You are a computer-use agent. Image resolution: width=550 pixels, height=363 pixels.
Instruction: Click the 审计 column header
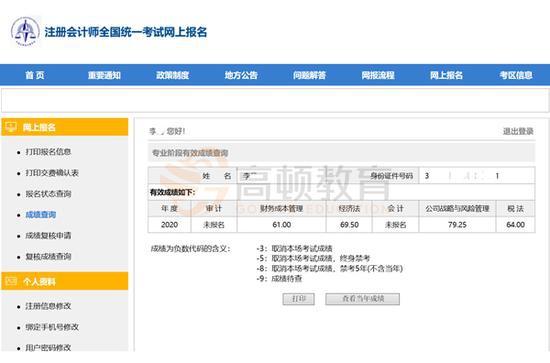(214, 209)
